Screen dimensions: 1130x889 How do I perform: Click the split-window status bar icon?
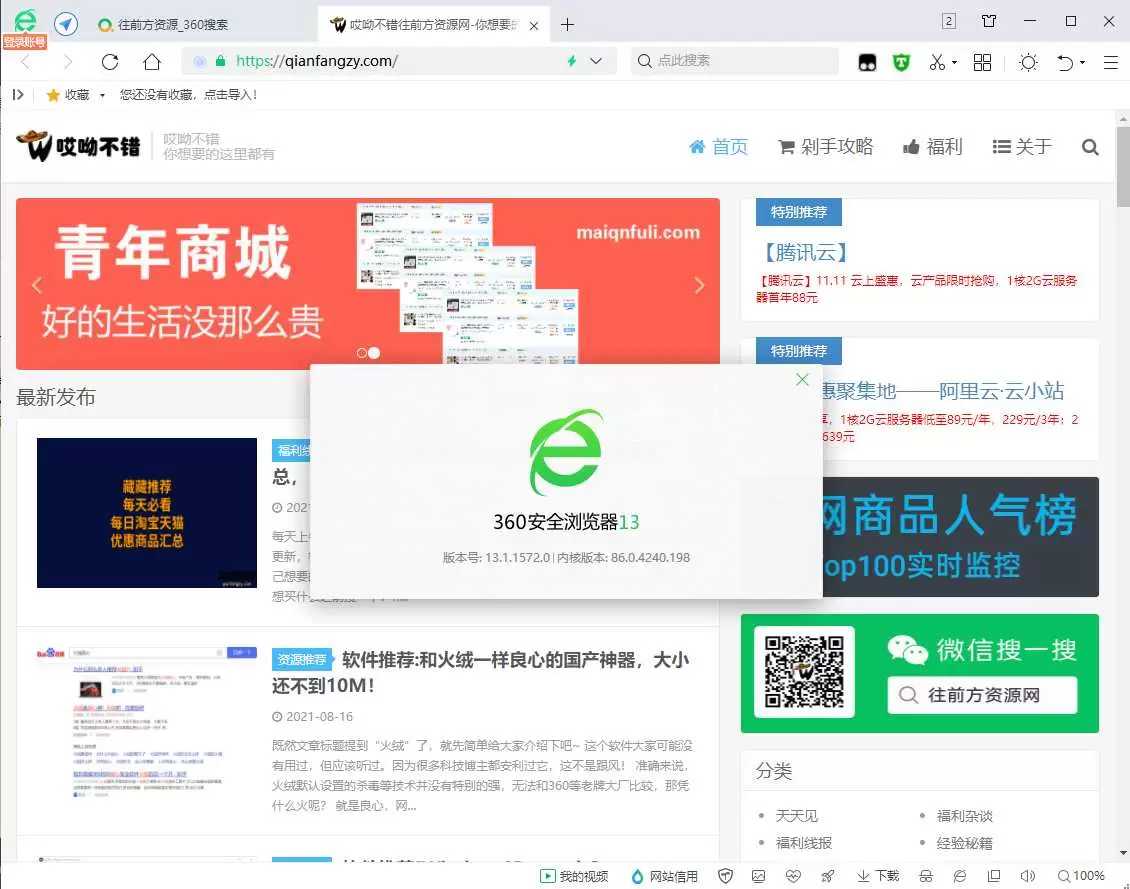coord(995,876)
